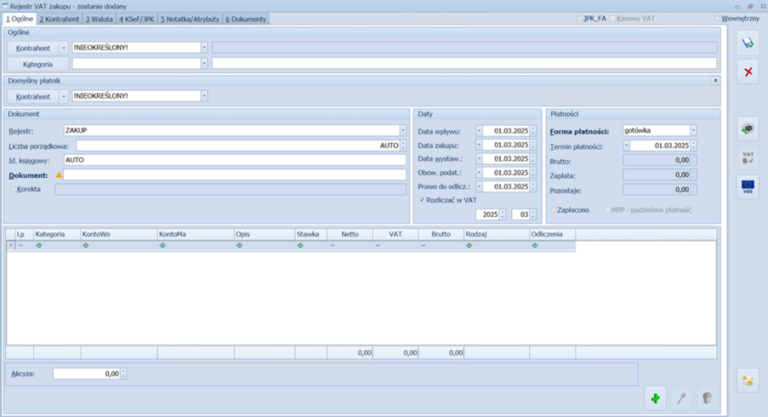Click the VAT verification status icon
This screenshot has height=417, width=768.
(745, 157)
